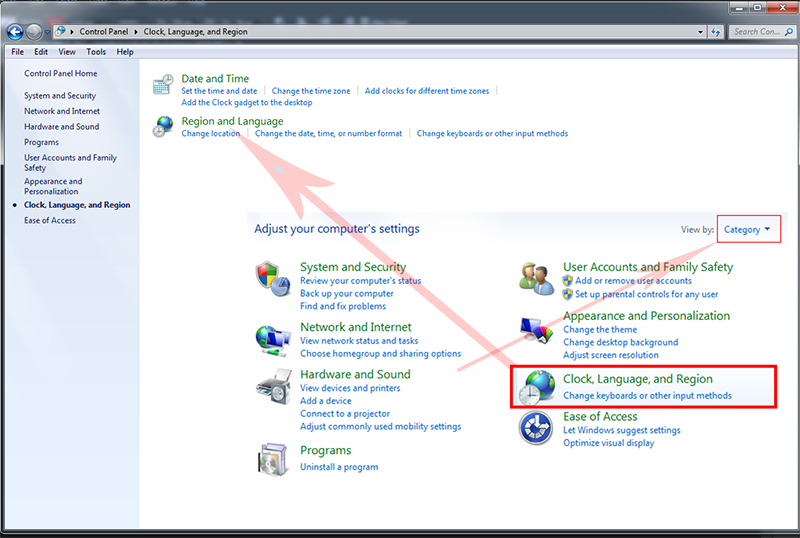Click Control Panel breadcrumb in address bar
Image resolution: width=800 pixels, height=538 pixels.
click(104, 32)
